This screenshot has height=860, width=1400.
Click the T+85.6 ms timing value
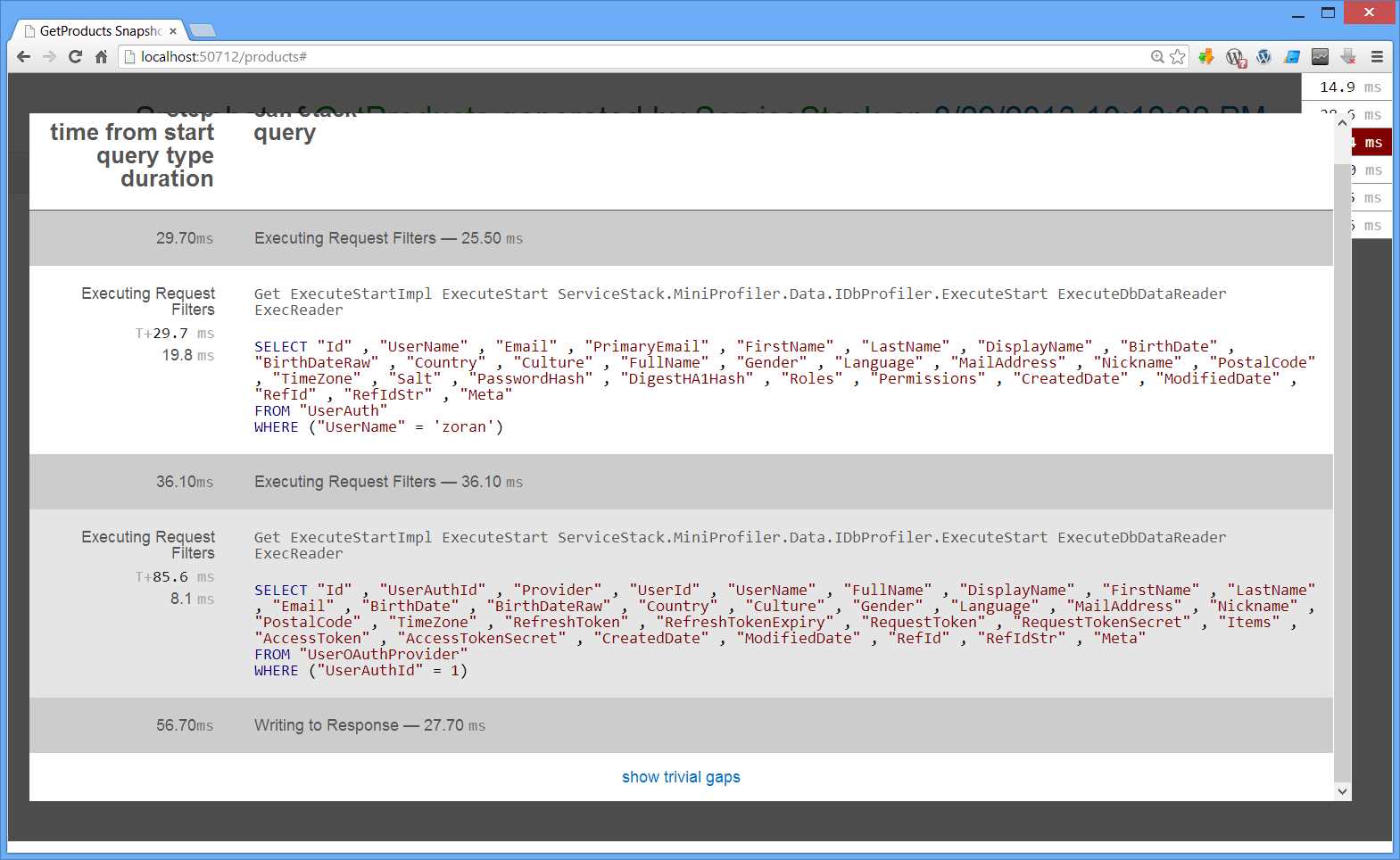coord(175,577)
